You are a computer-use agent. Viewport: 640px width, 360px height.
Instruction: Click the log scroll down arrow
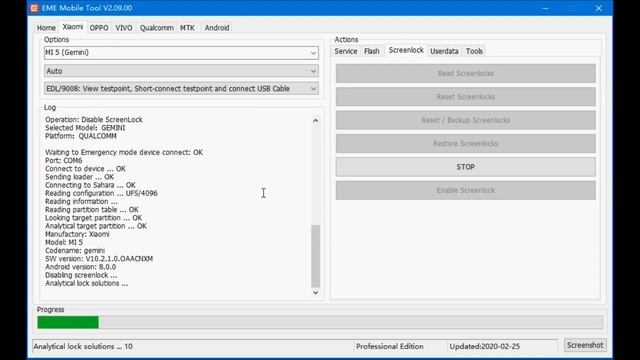(x=316, y=293)
